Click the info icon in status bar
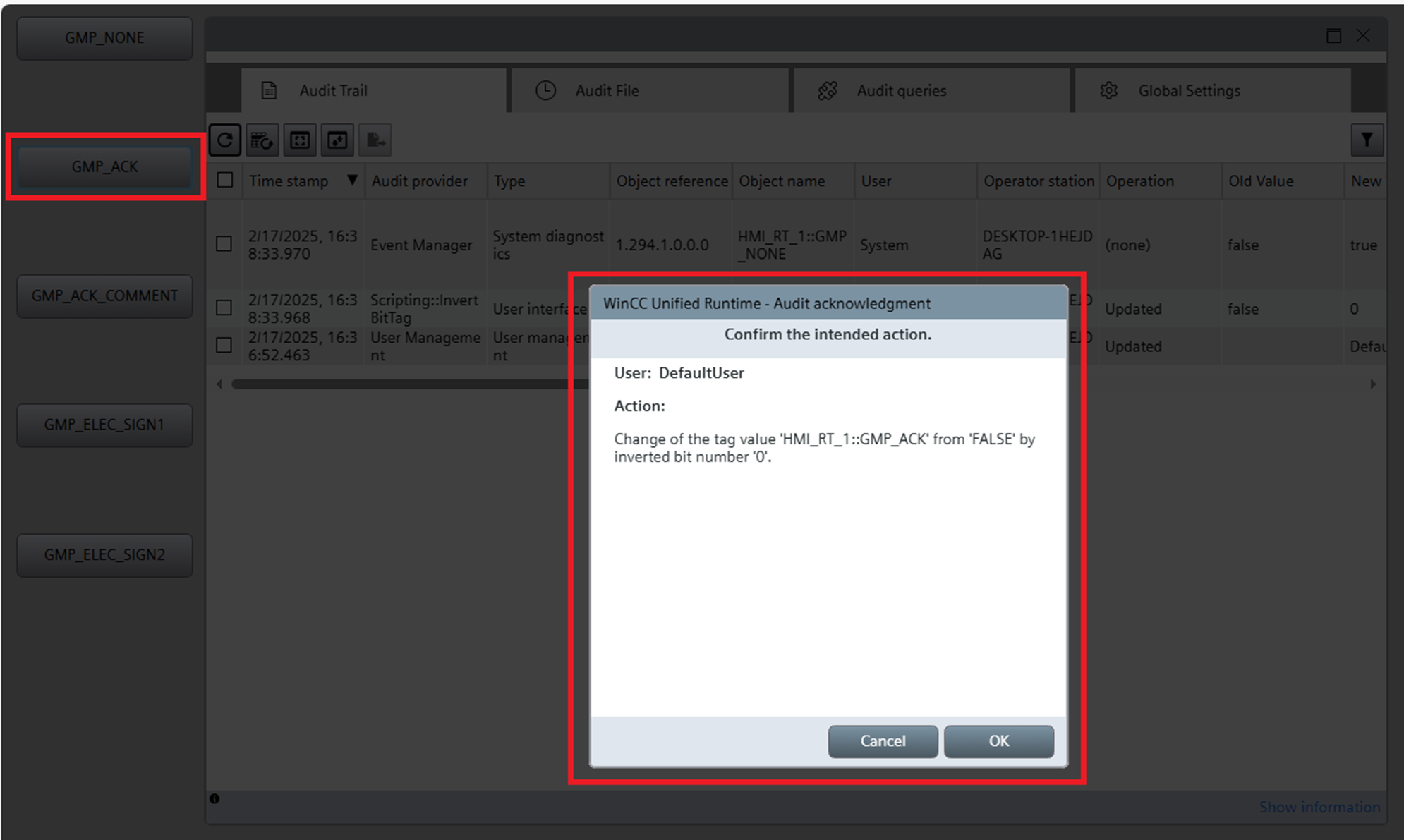This screenshot has height=840, width=1404. 214,798
